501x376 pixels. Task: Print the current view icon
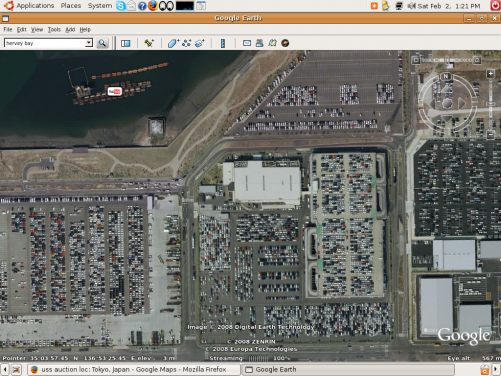pyautogui.click(x=259, y=43)
